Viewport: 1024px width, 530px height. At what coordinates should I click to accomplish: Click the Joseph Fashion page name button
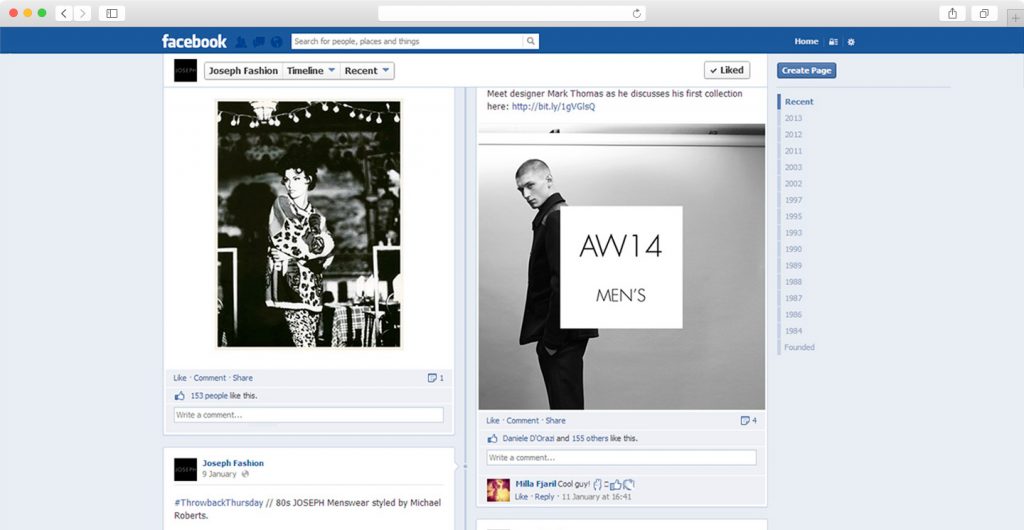tap(243, 70)
